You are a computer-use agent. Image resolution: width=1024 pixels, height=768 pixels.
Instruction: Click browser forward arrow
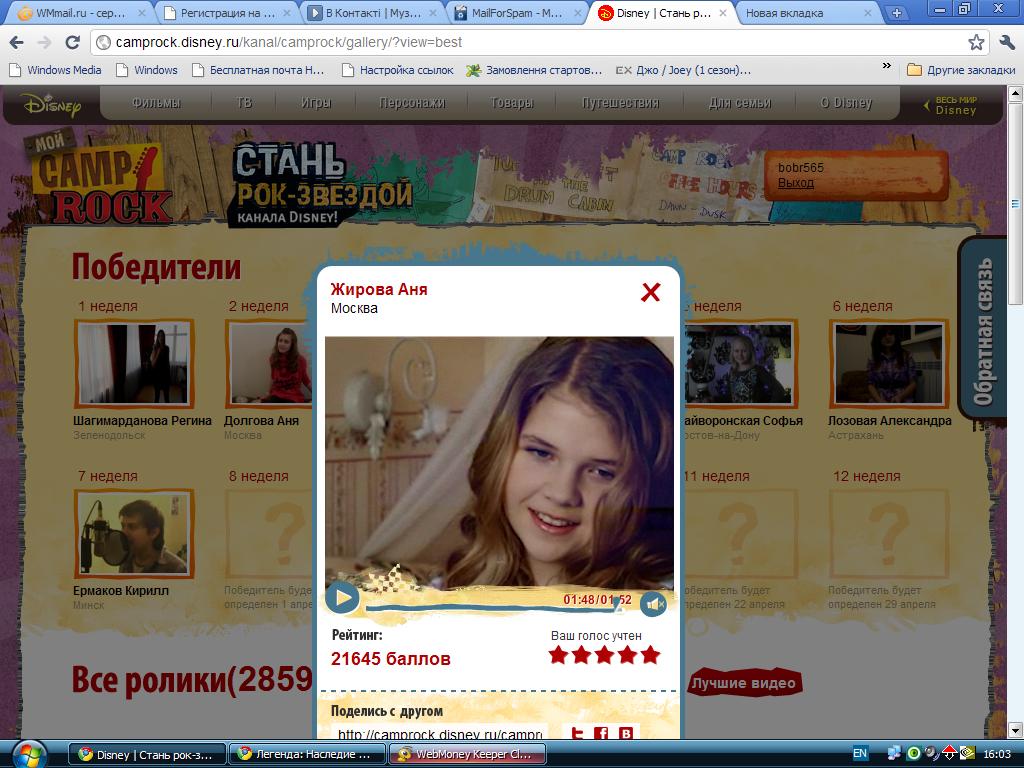(44, 42)
